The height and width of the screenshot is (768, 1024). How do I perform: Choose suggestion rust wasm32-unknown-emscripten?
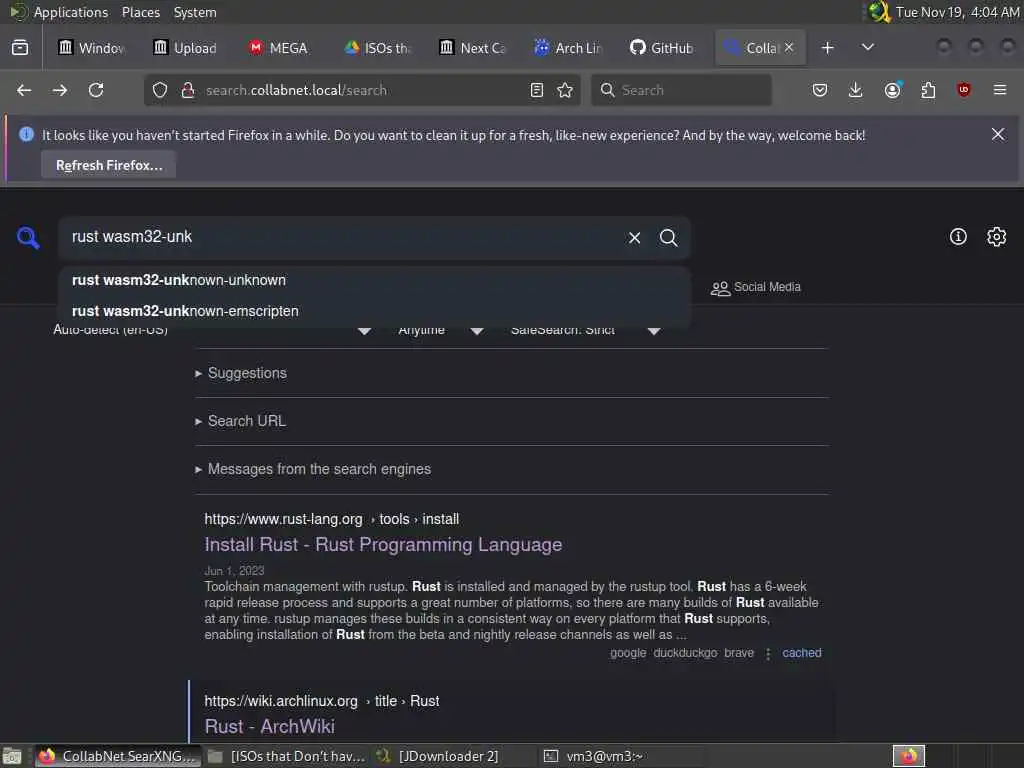(x=374, y=311)
